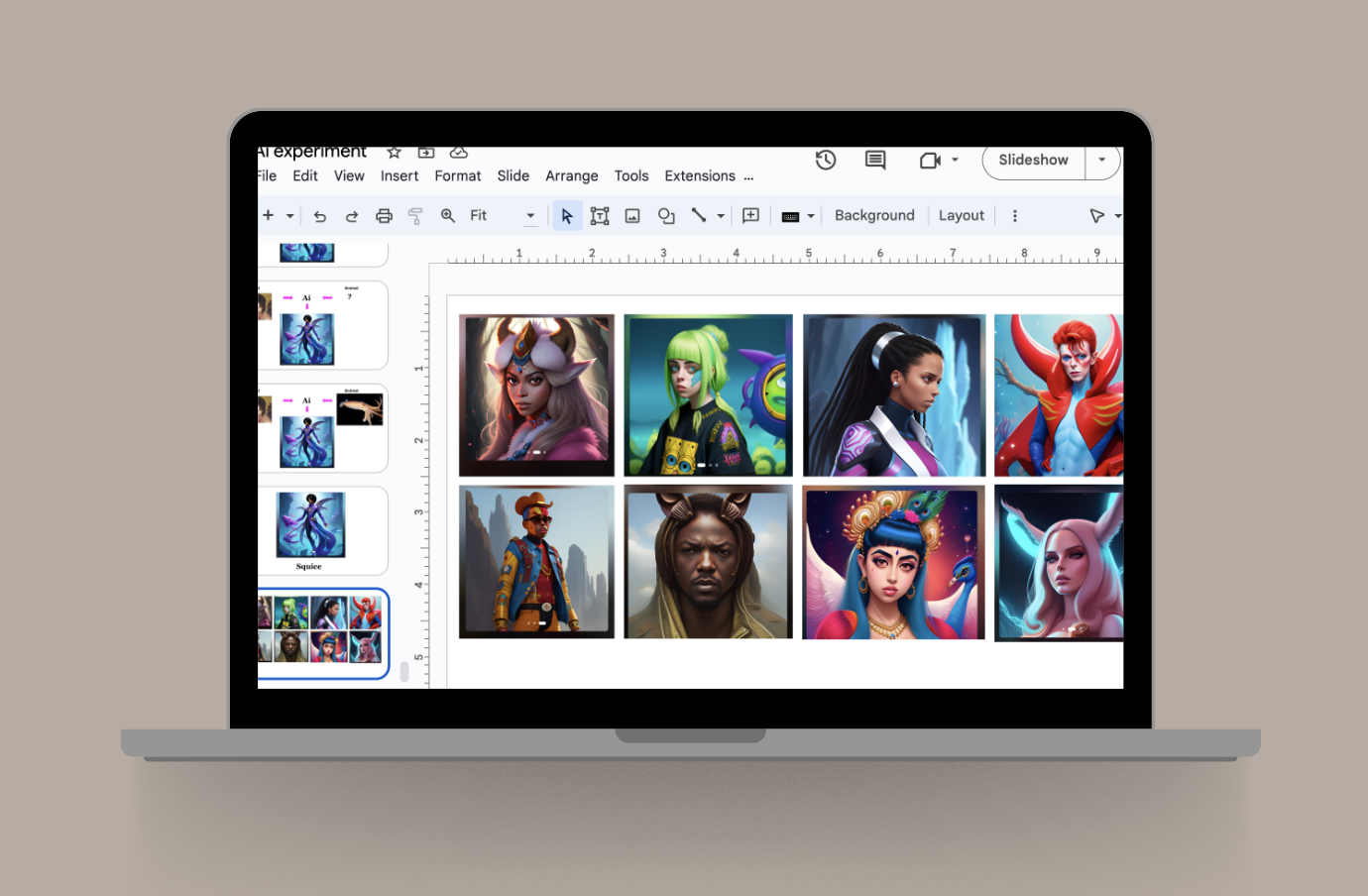1368x896 pixels.
Task: Insert an image using the image icon
Action: pyautogui.click(x=632, y=215)
